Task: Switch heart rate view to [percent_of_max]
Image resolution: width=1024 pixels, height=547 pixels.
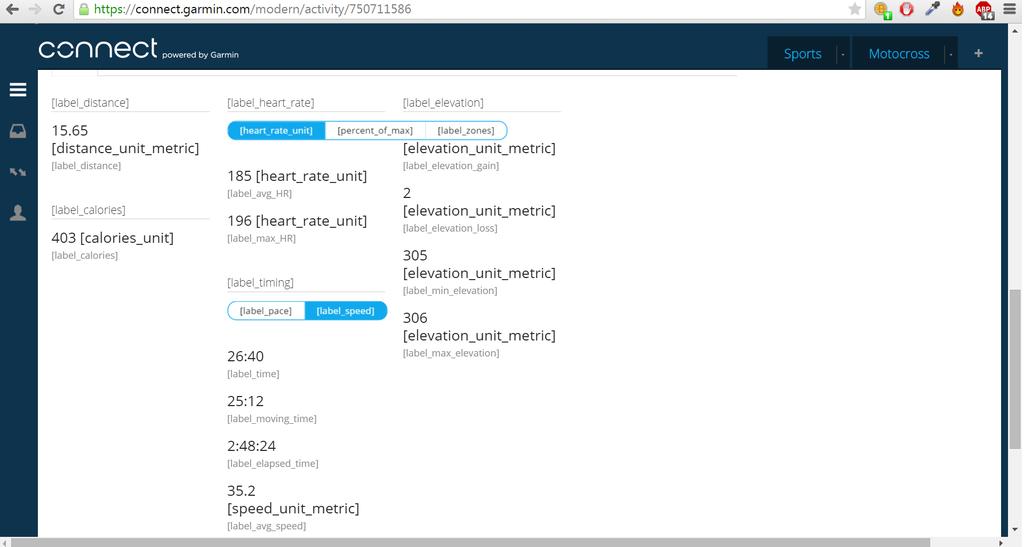Action: click(x=375, y=131)
